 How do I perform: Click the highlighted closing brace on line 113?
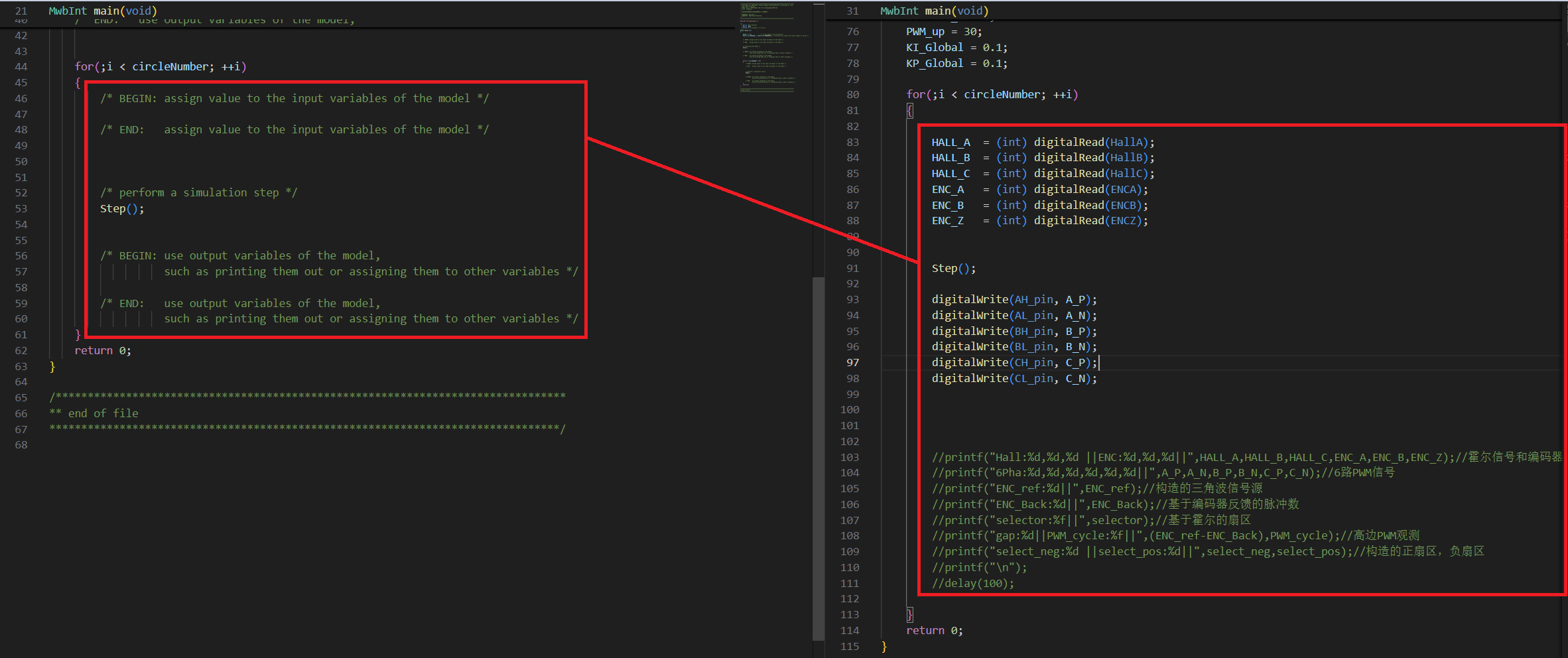click(909, 614)
